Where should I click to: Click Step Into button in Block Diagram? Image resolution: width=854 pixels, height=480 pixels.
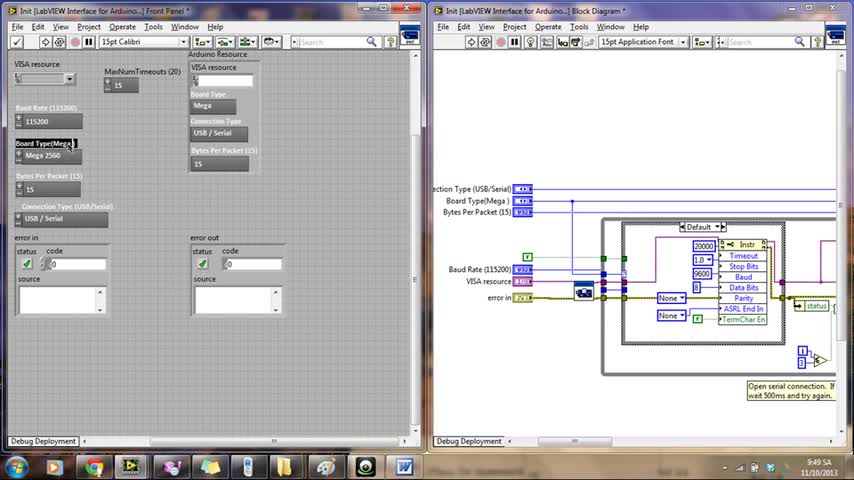[562, 42]
